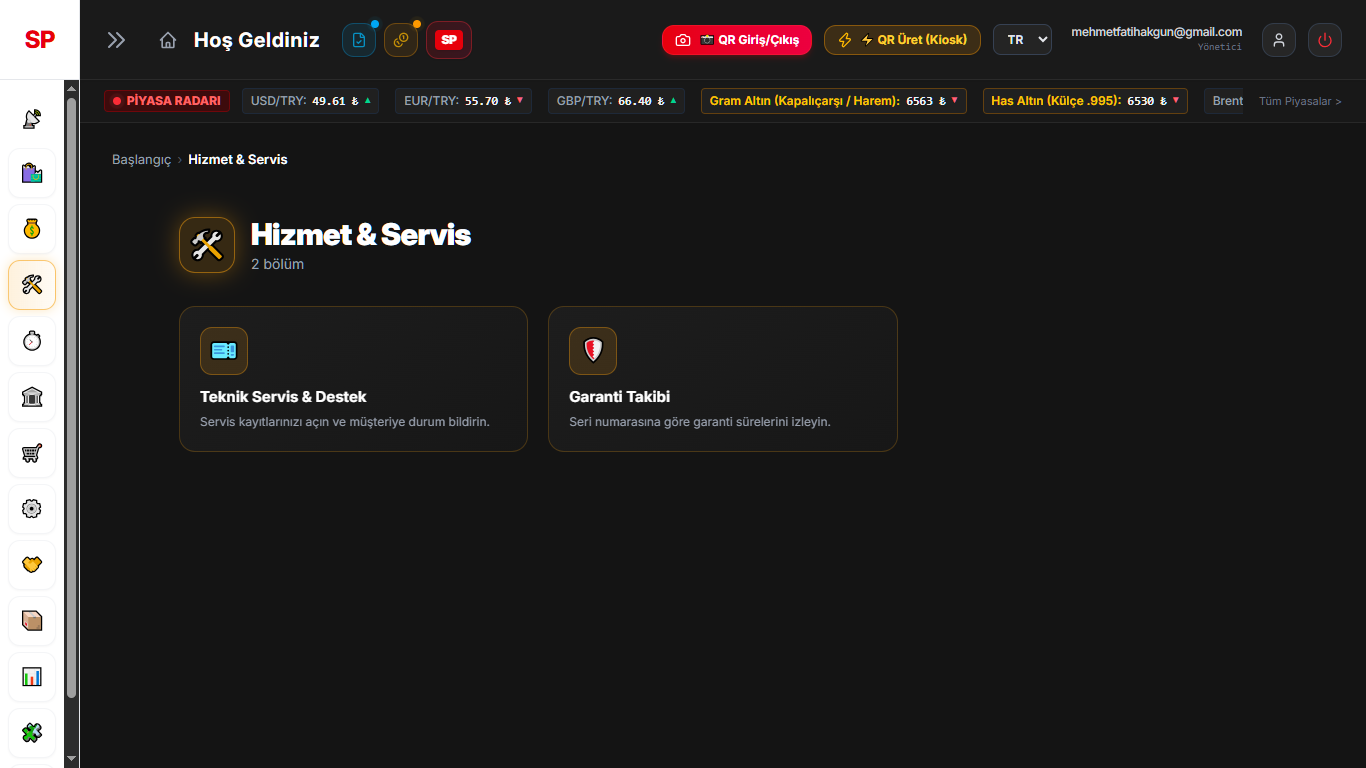Open the Teknik Servis & Destek card
1366x768 pixels.
point(353,379)
